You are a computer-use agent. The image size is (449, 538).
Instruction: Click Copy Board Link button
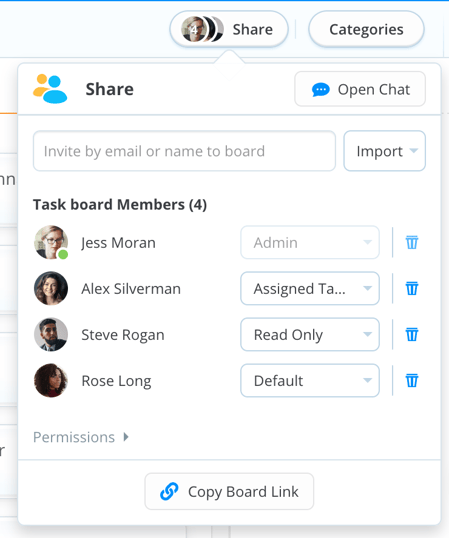[229, 491]
